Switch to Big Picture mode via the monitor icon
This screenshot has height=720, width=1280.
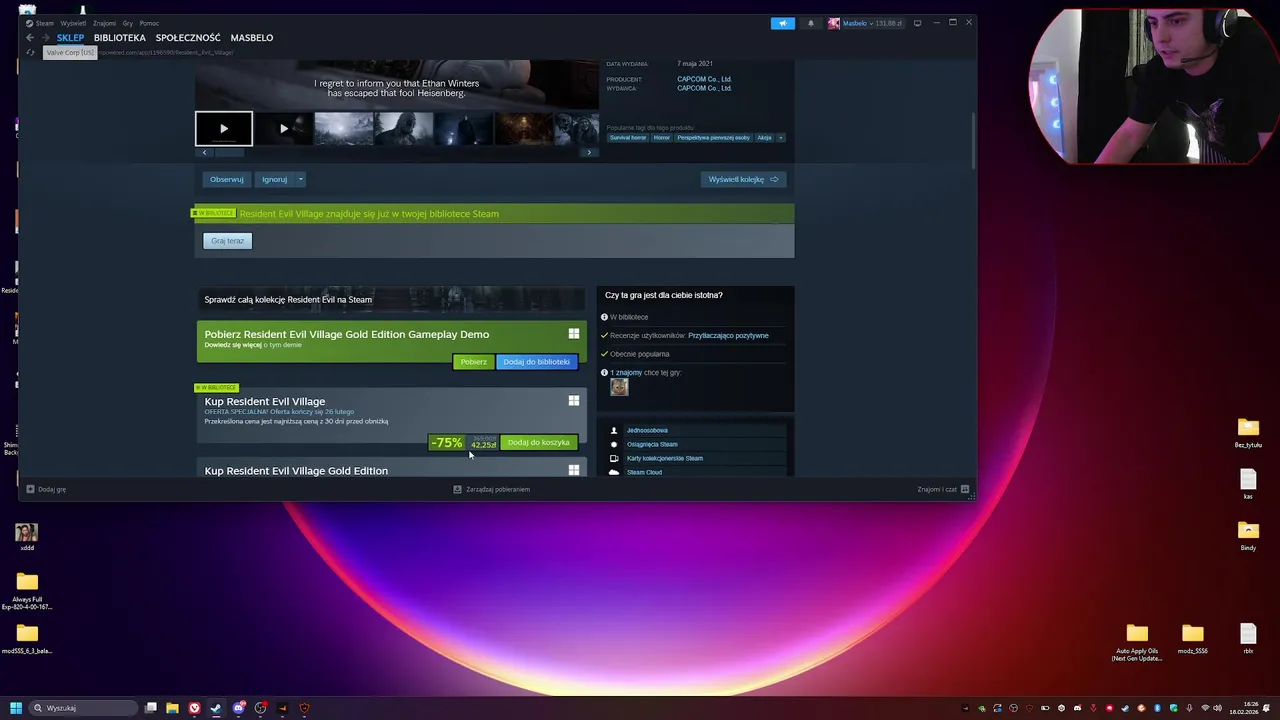click(917, 23)
